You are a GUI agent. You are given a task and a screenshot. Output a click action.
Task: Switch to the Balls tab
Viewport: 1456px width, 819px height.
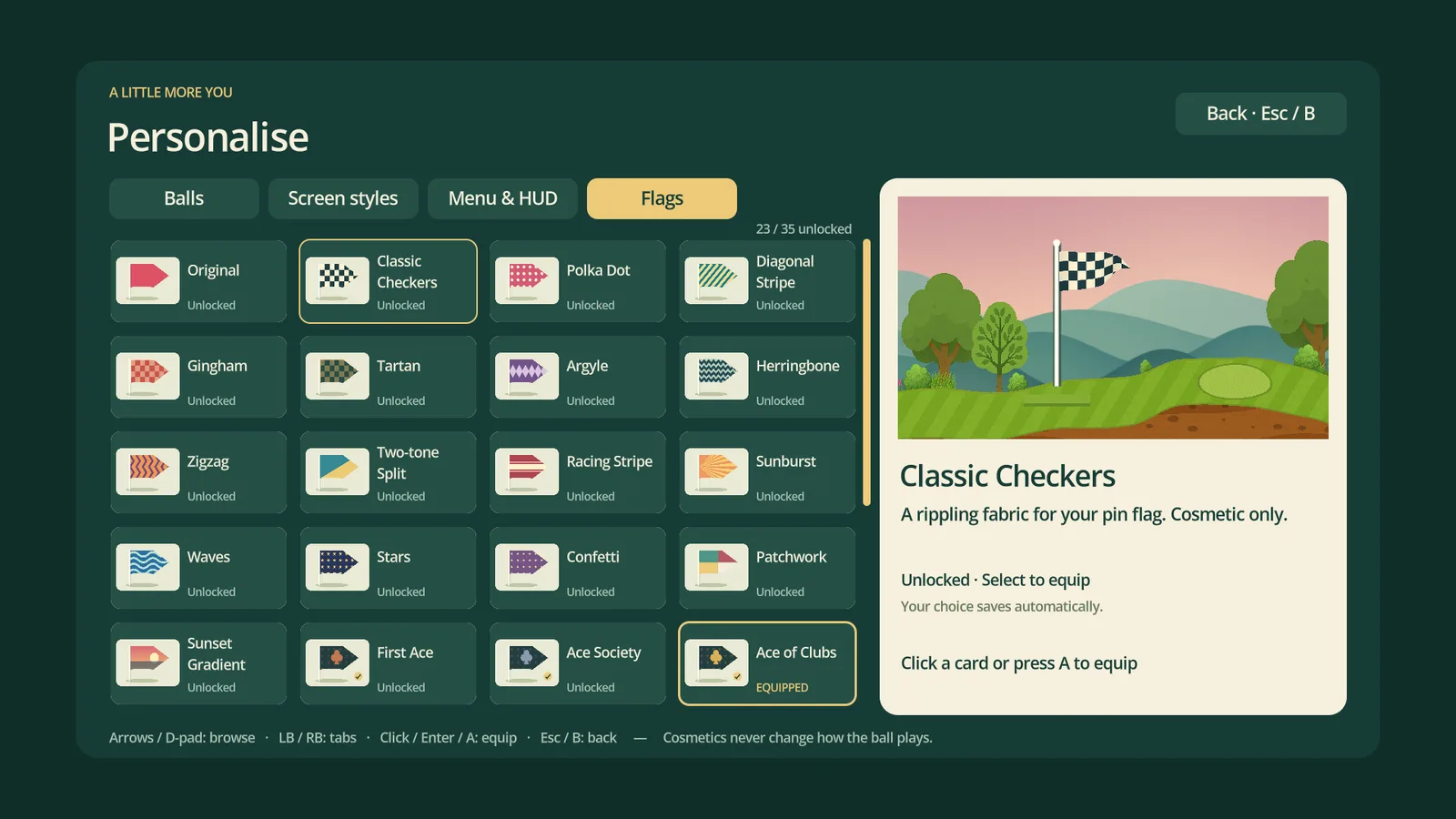coord(184,198)
